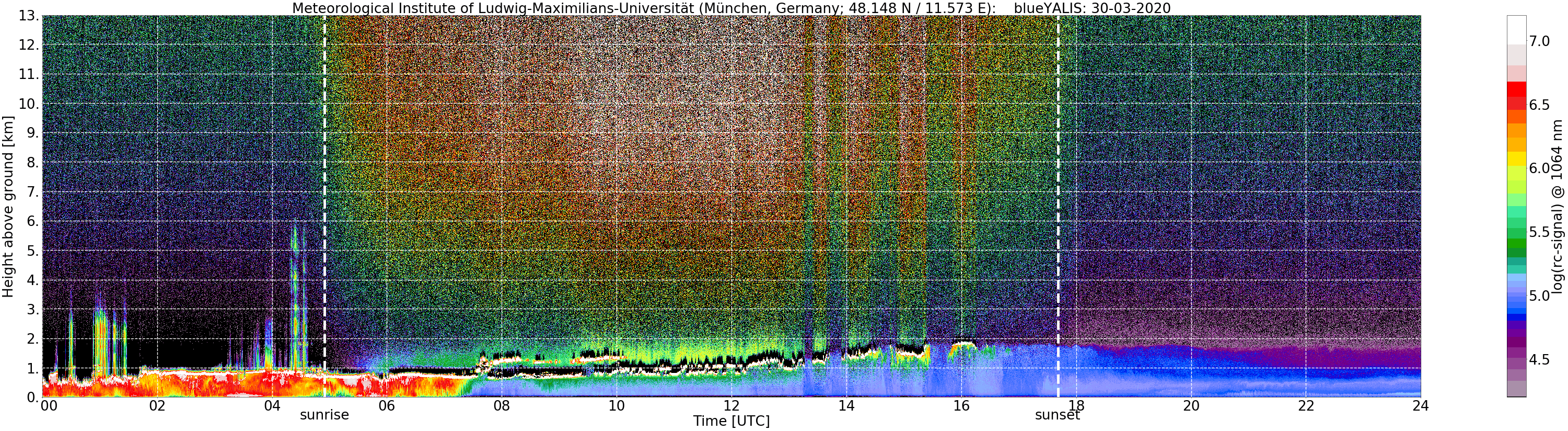Click the x-axis tick label '12'
1568x431 pixels.
[x=731, y=405]
